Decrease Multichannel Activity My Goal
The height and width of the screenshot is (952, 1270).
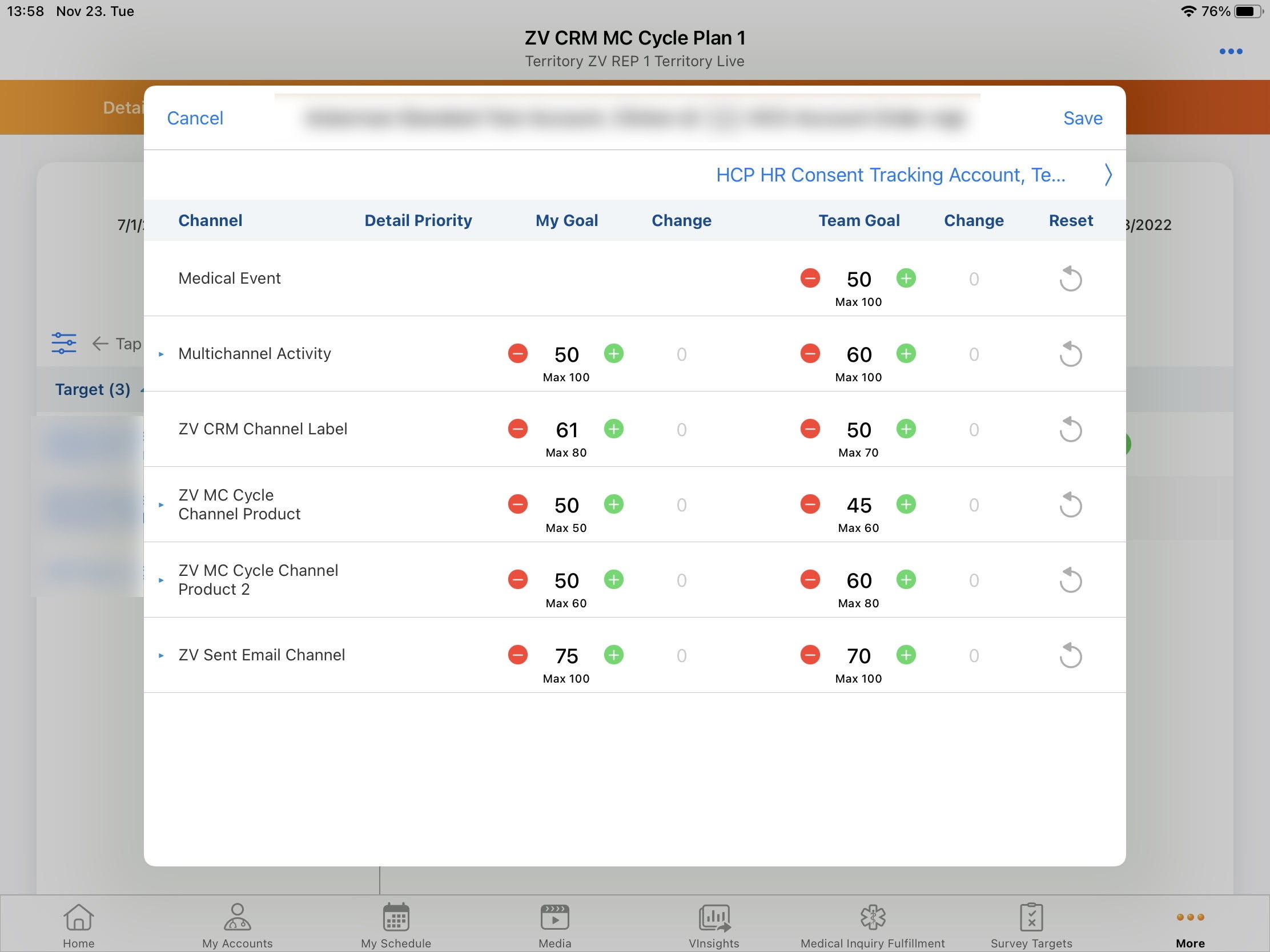point(517,353)
